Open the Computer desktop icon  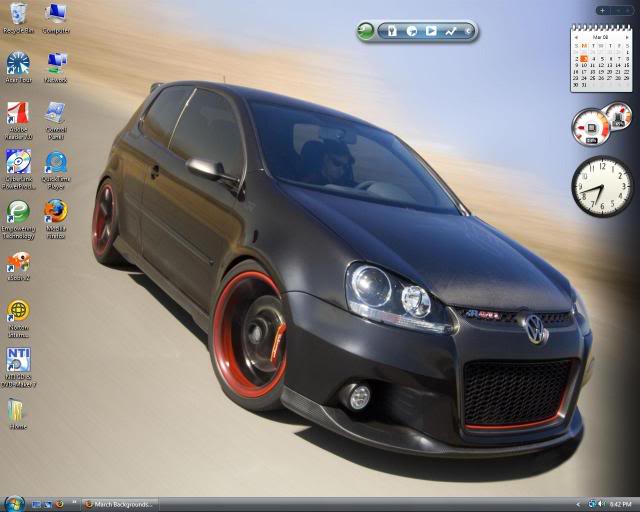pos(56,18)
